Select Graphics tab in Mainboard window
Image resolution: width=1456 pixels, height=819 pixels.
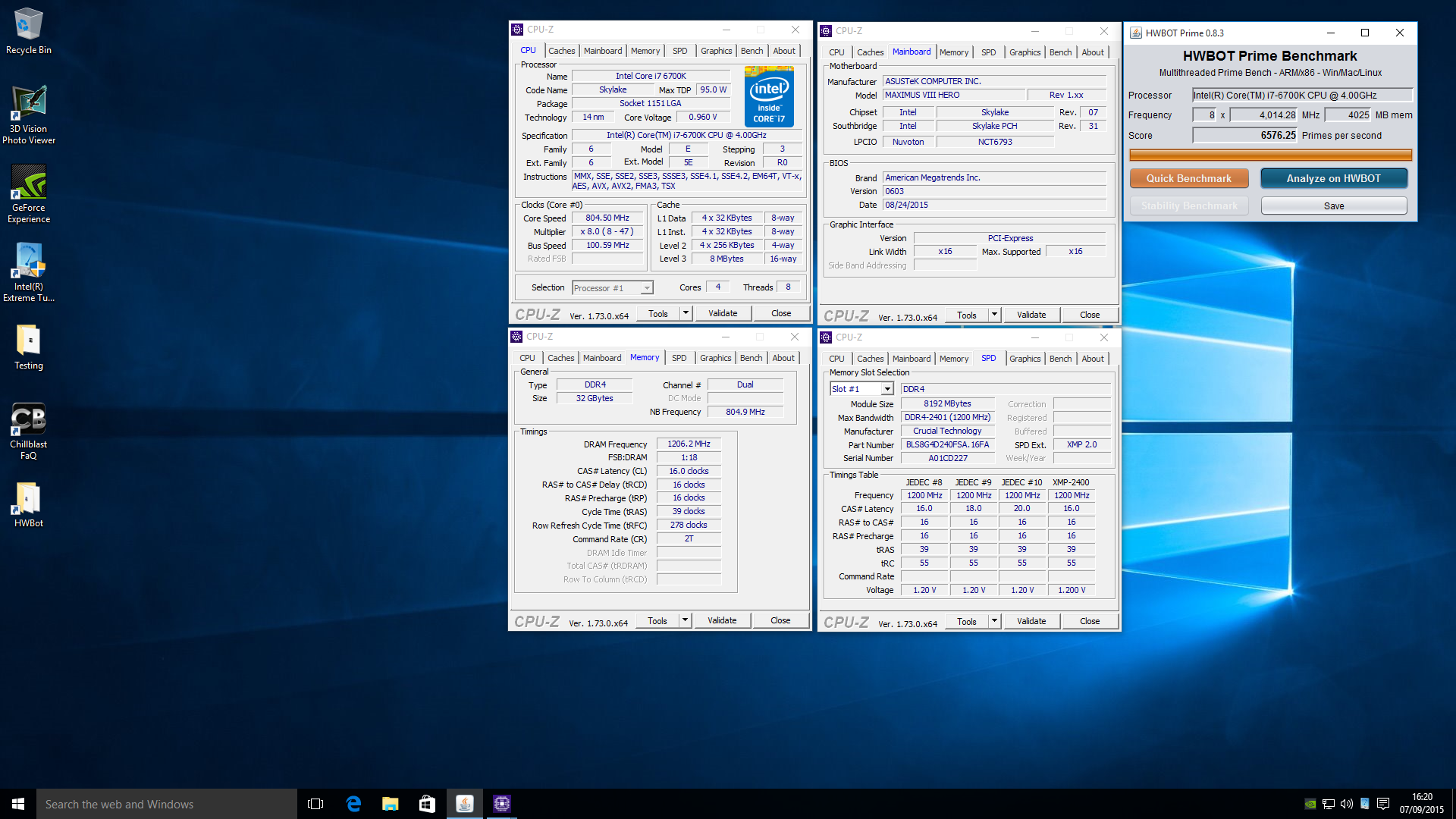(x=1025, y=52)
